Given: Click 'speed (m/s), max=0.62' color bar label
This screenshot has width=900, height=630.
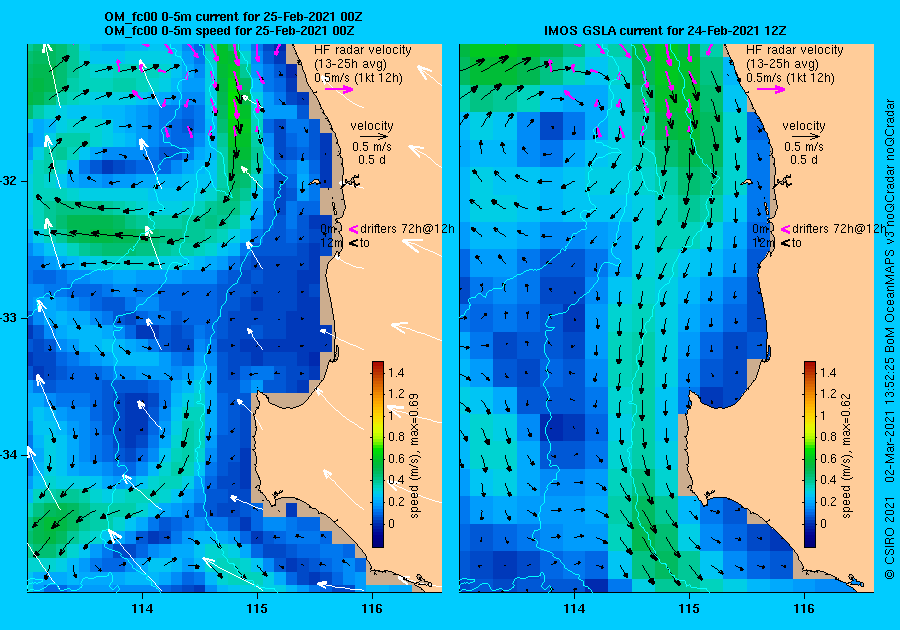Looking at the screenshot, I should (x=847, y=456).
